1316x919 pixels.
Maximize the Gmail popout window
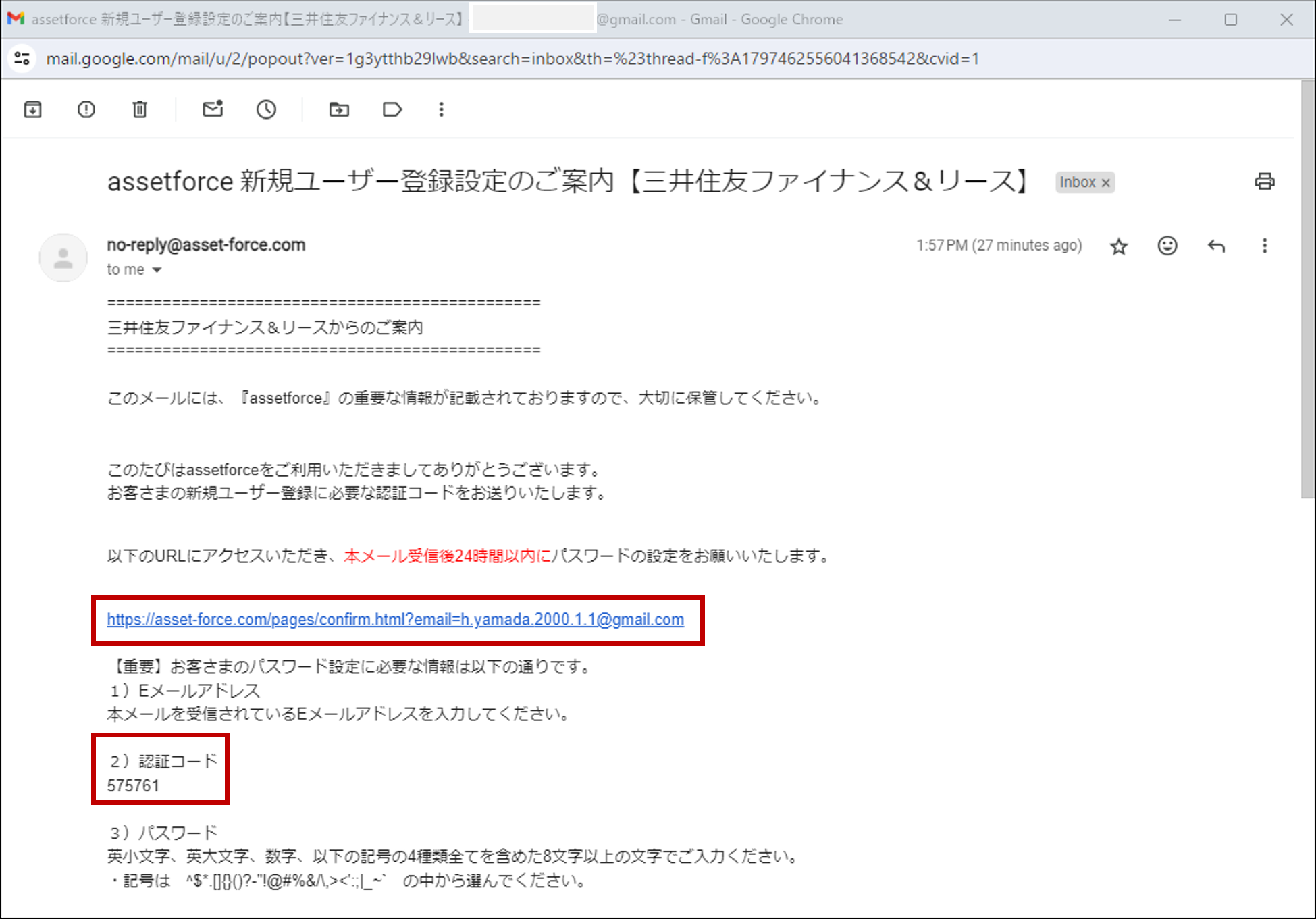pos(1231,20)
